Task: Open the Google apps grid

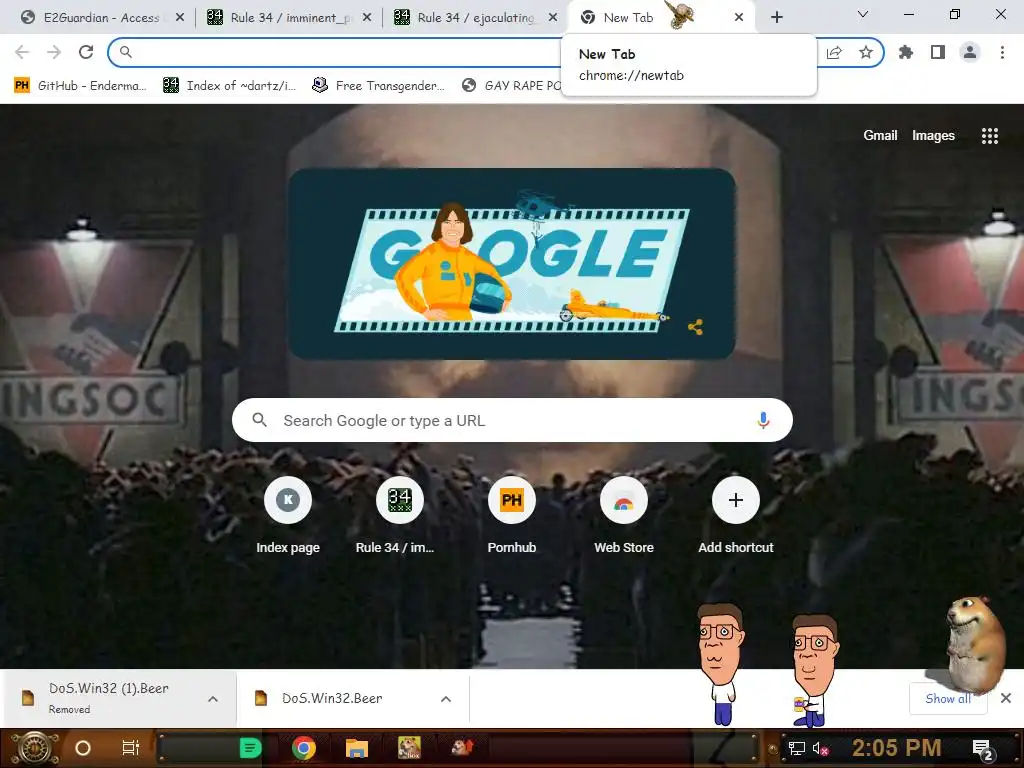Action: (x=990, y=136)
